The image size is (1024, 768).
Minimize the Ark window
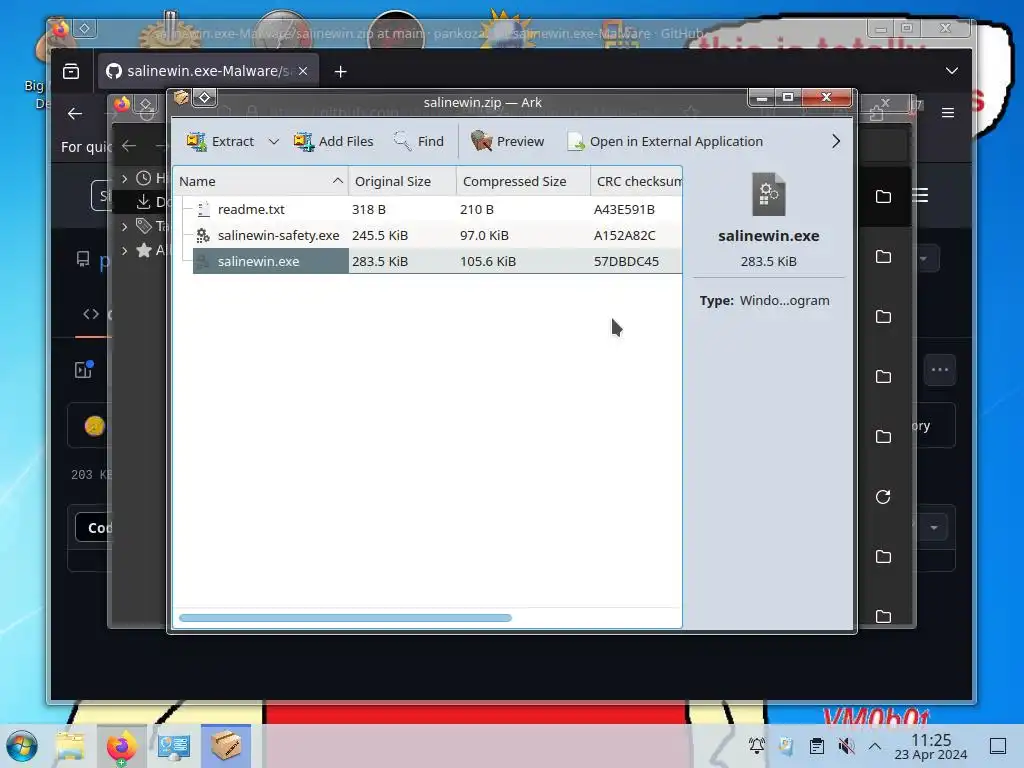(x=761, y=98)
